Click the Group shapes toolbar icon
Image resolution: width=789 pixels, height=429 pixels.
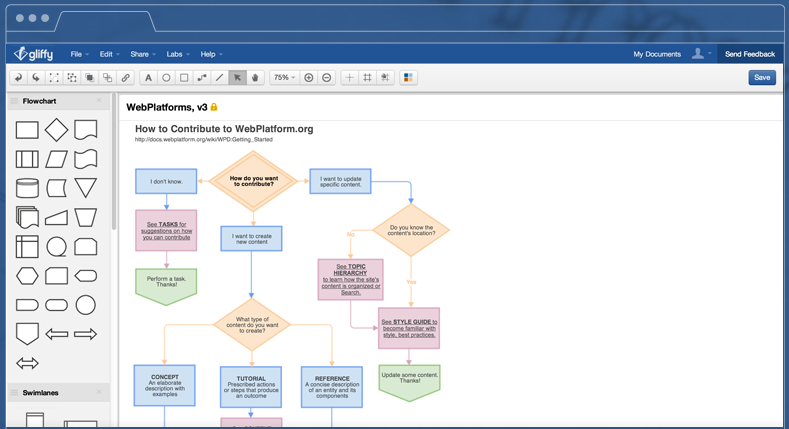(x=54, y=77)
